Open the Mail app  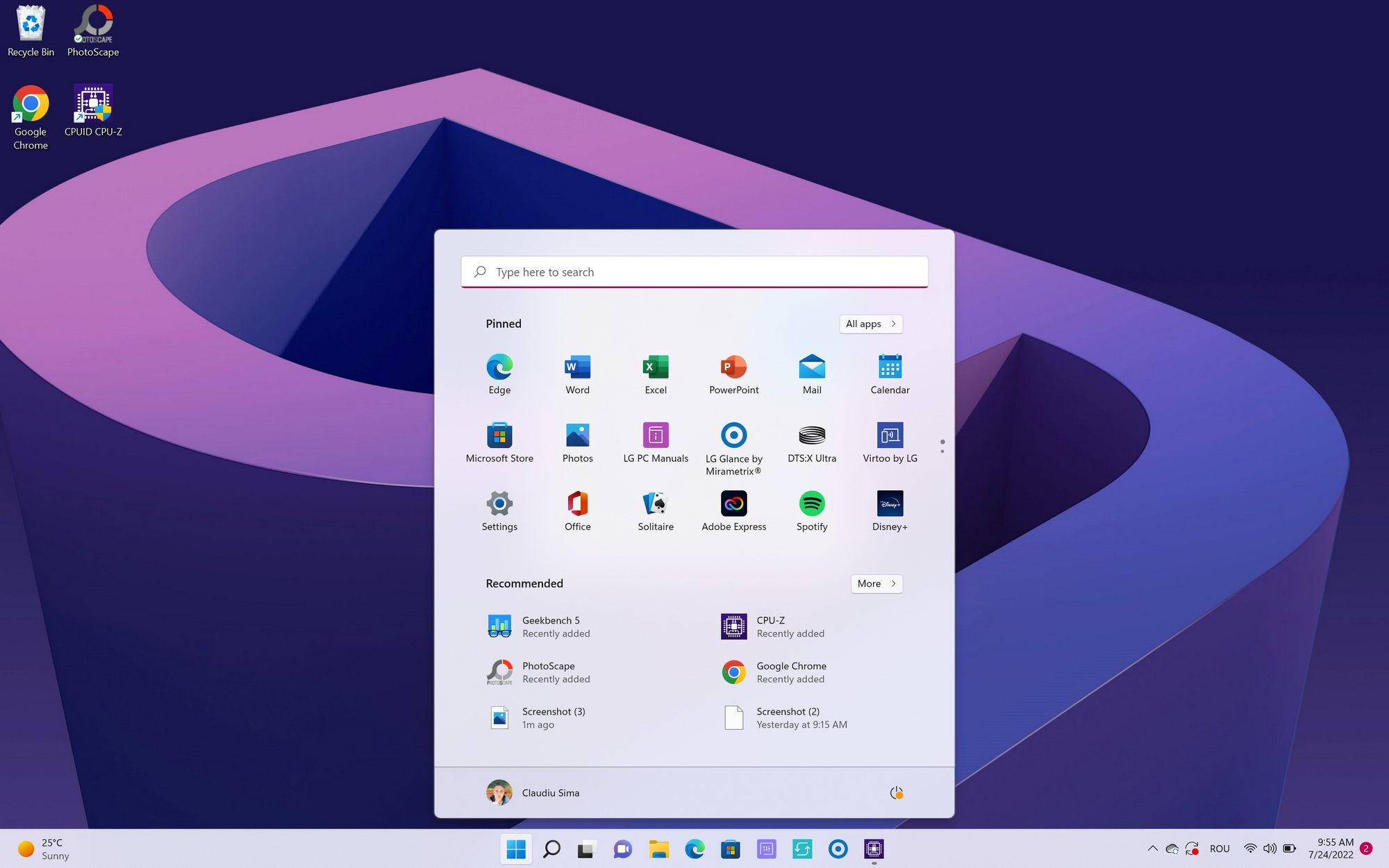click(812, 374)
